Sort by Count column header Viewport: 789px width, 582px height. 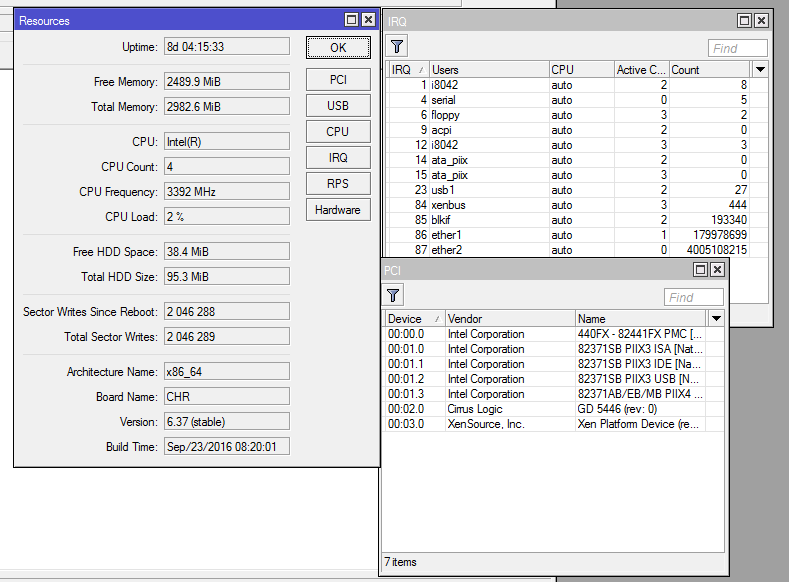point(709,69)
